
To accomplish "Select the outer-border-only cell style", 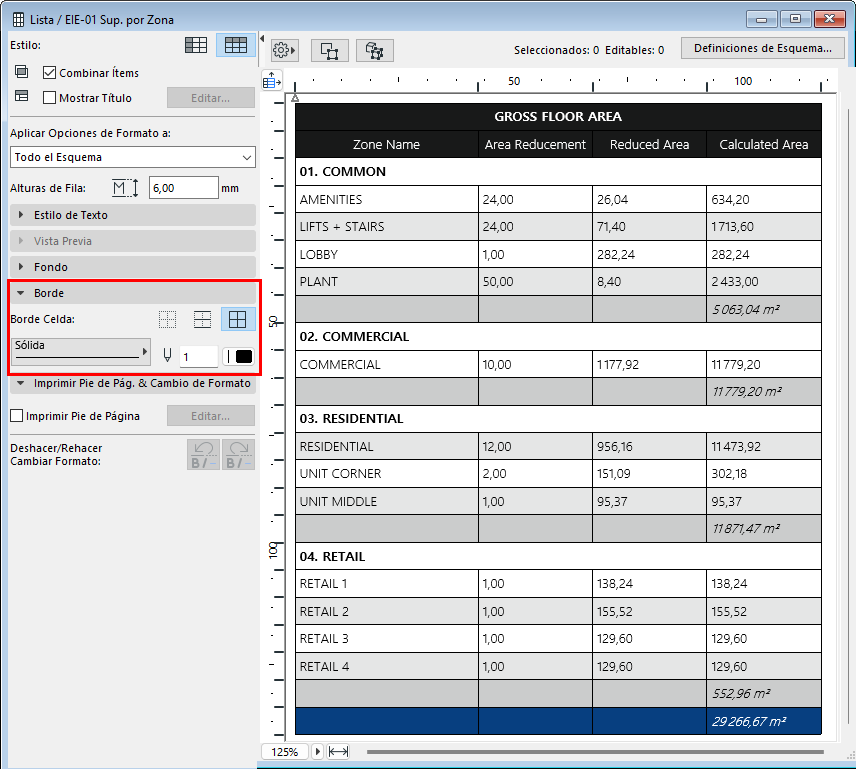I will coord(202,319).
